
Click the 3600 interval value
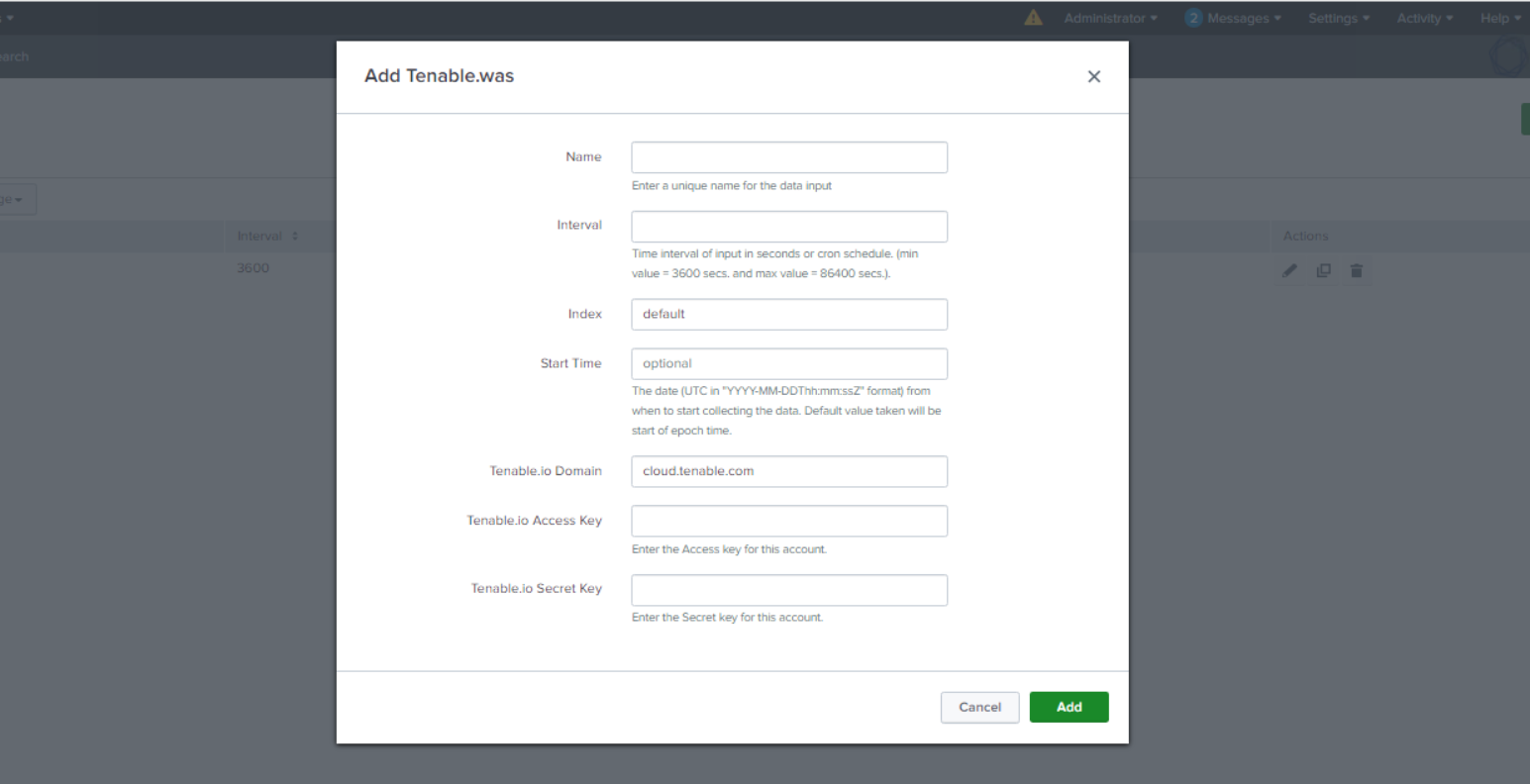click(253, 268)
